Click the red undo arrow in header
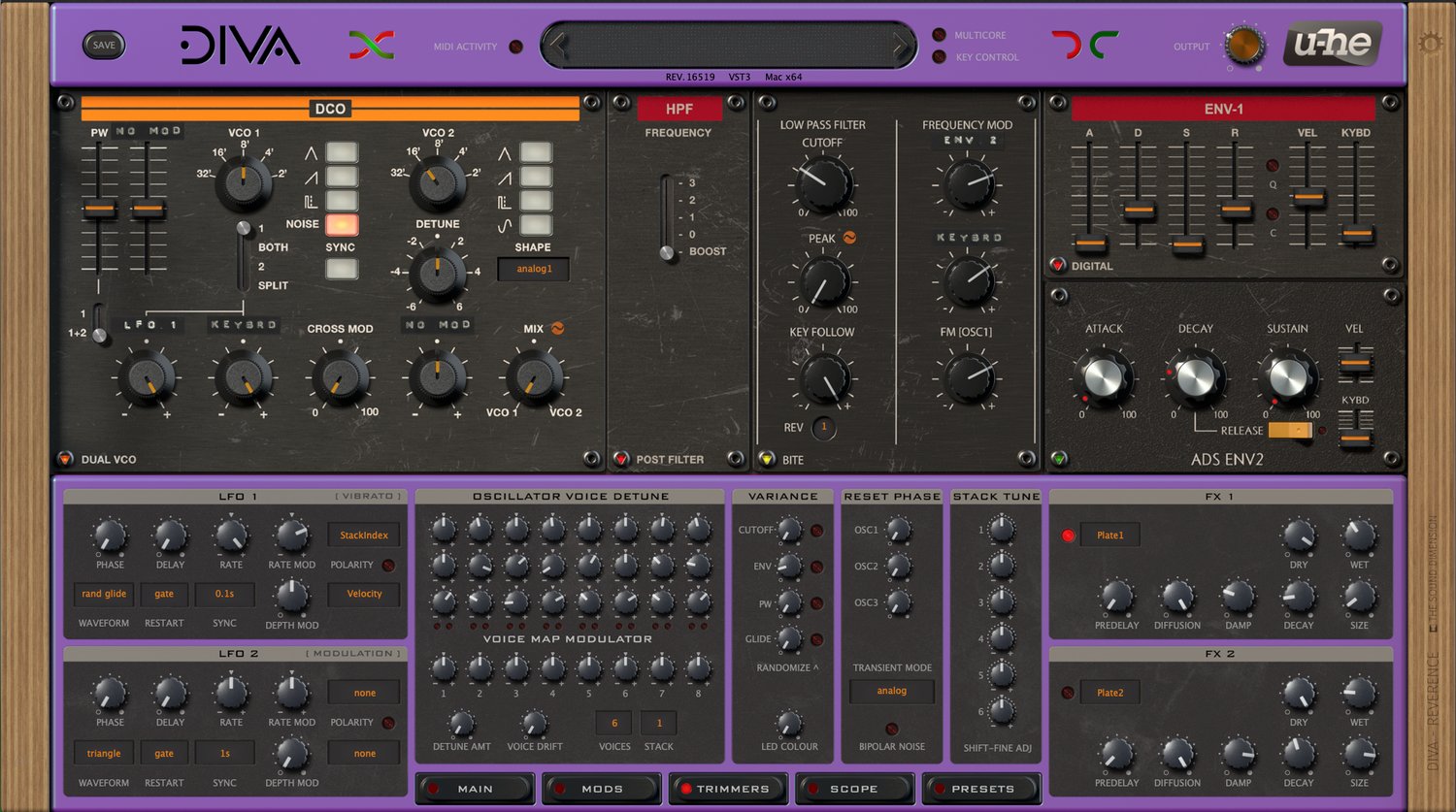 pyautogui.click(x=1066, y=45)
